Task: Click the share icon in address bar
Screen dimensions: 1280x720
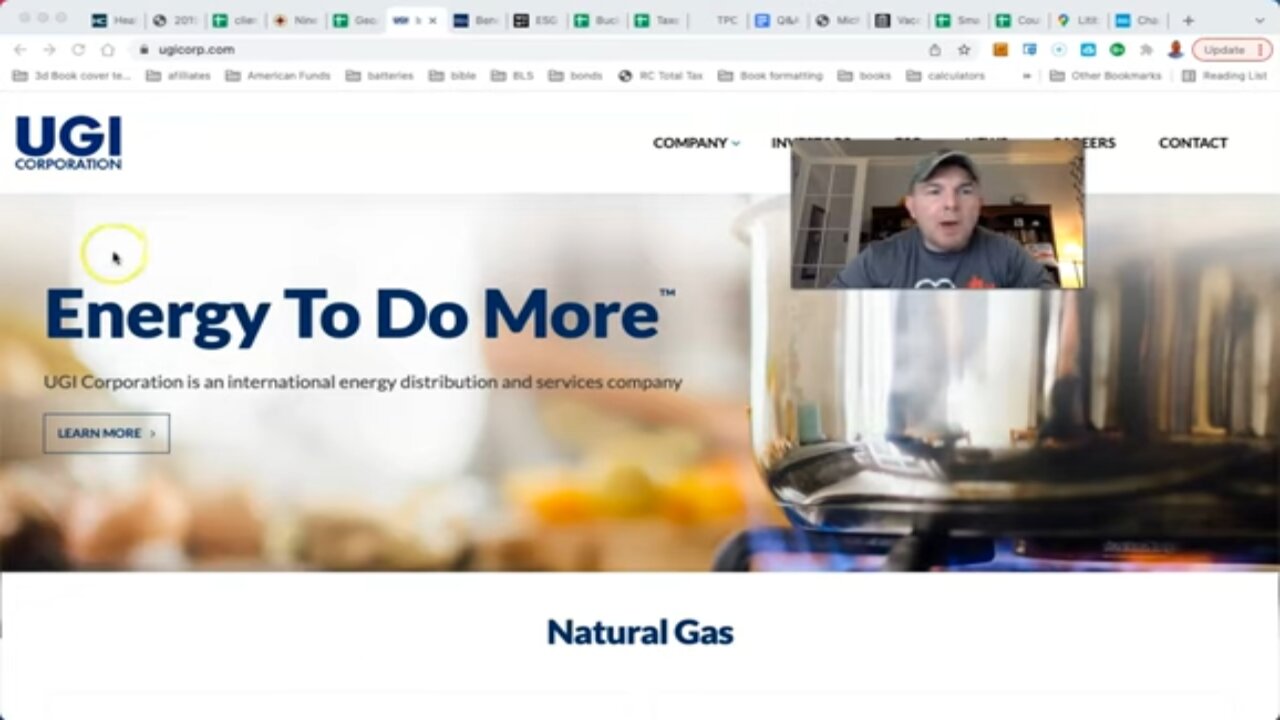Action: [935, 49]
